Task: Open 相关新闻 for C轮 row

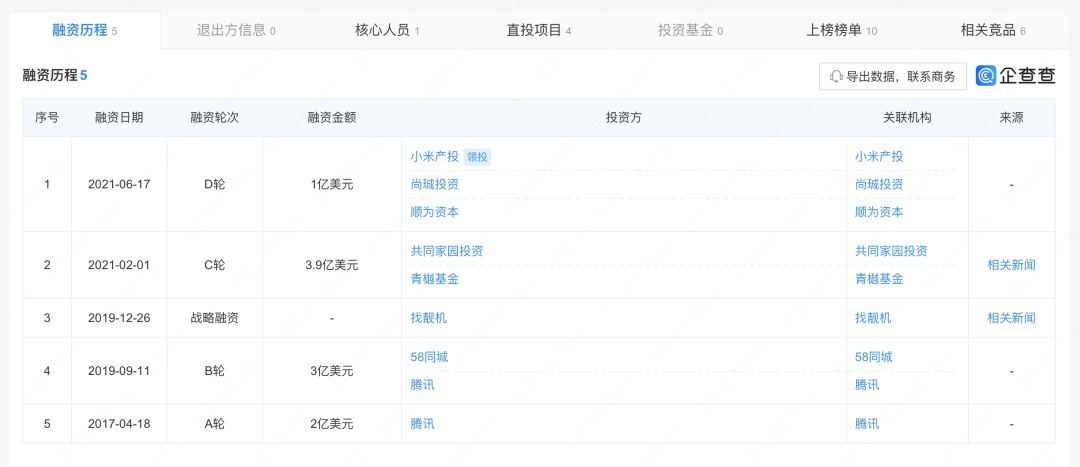Action: 1011,264
